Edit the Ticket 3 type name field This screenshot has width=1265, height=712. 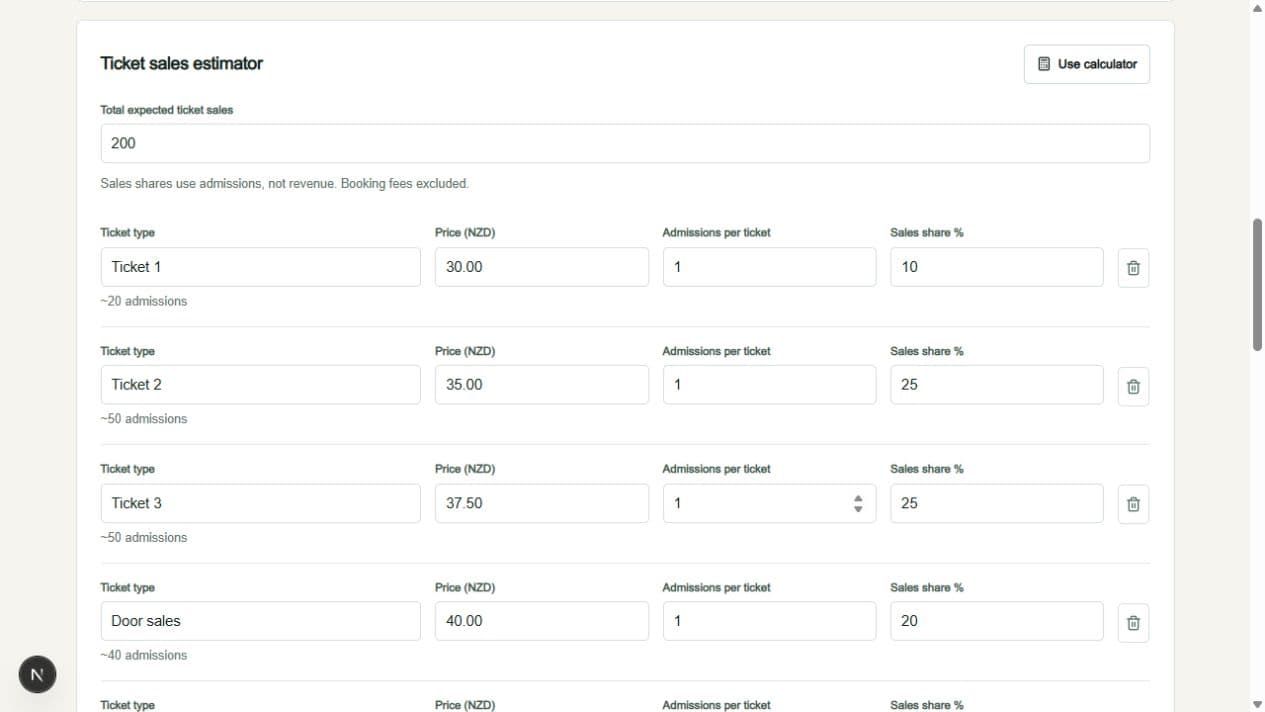click(x=260, y=503)
